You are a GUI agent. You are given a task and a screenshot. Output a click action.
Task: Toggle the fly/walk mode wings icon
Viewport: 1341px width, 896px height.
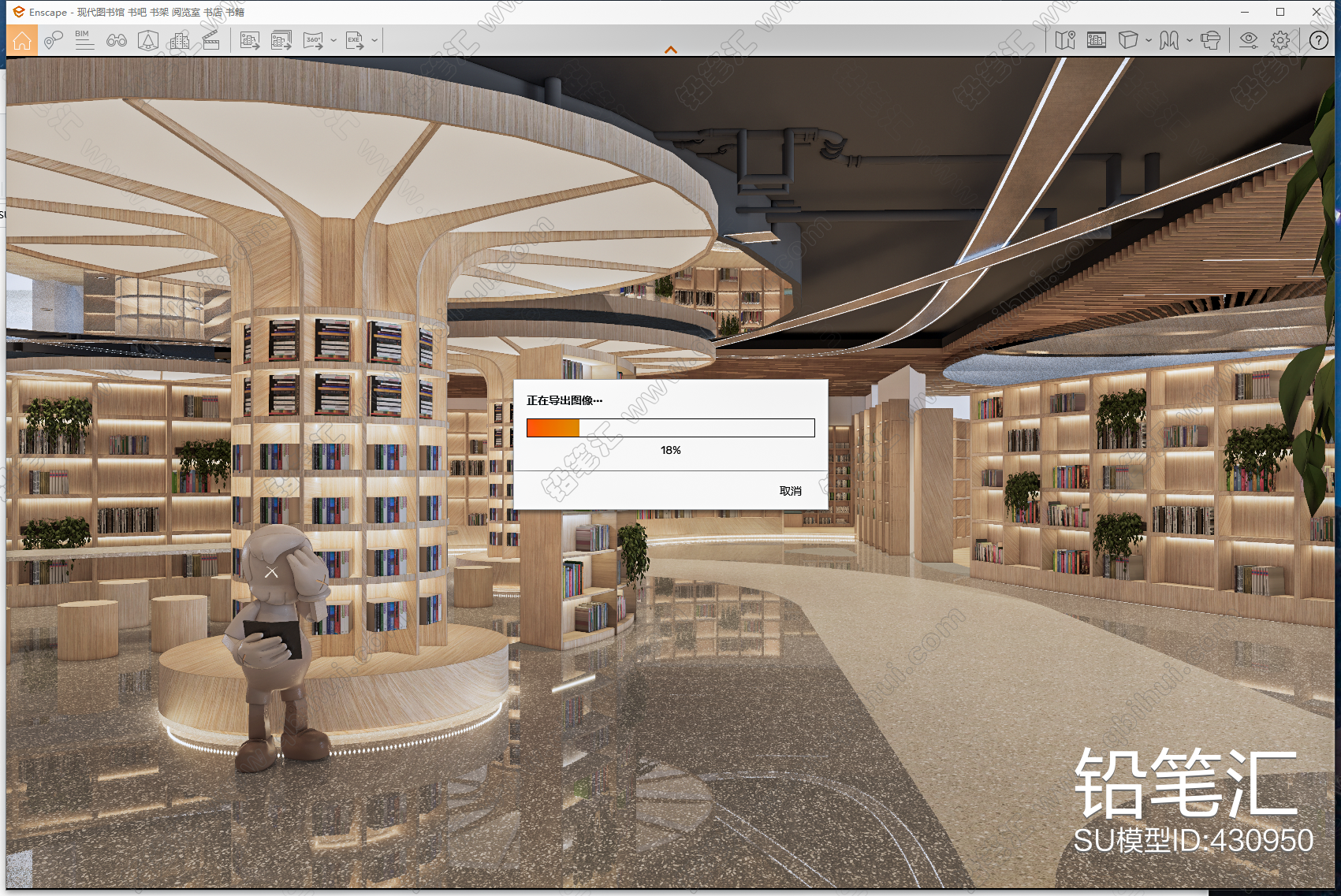1169,40
